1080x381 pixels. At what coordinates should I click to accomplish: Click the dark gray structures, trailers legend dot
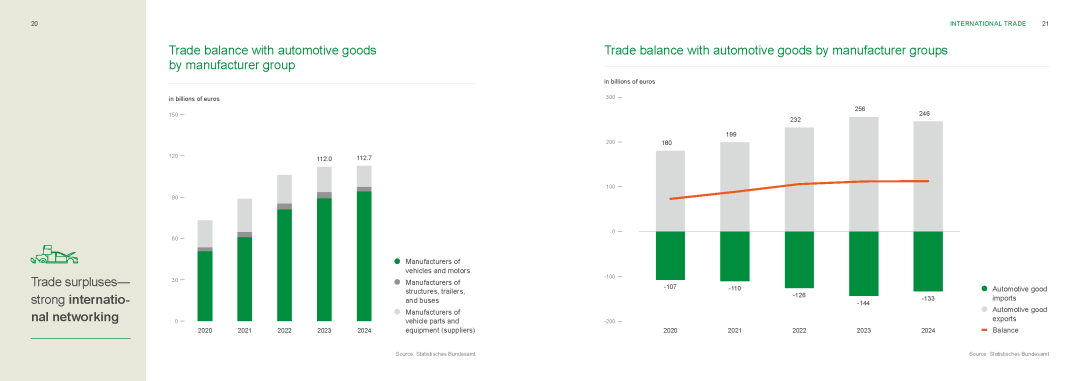pos(397,282)
